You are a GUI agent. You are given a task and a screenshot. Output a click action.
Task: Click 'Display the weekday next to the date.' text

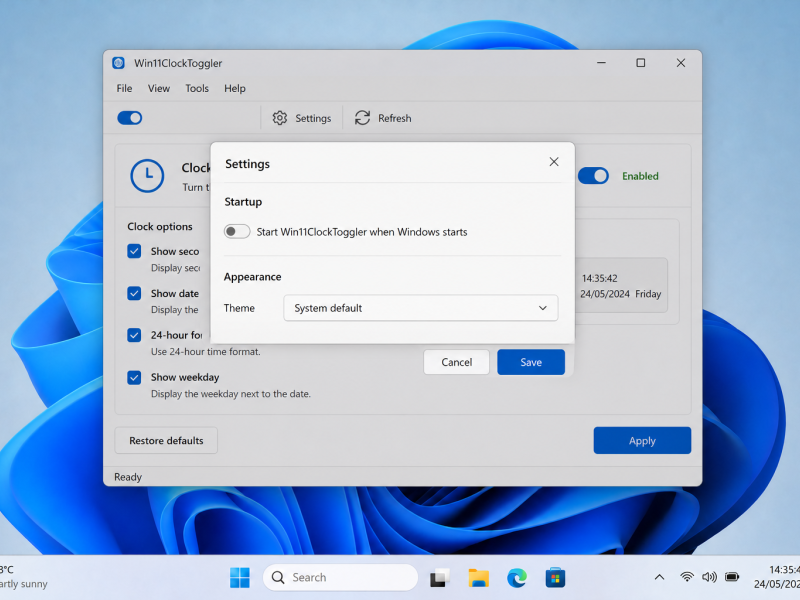231,394
